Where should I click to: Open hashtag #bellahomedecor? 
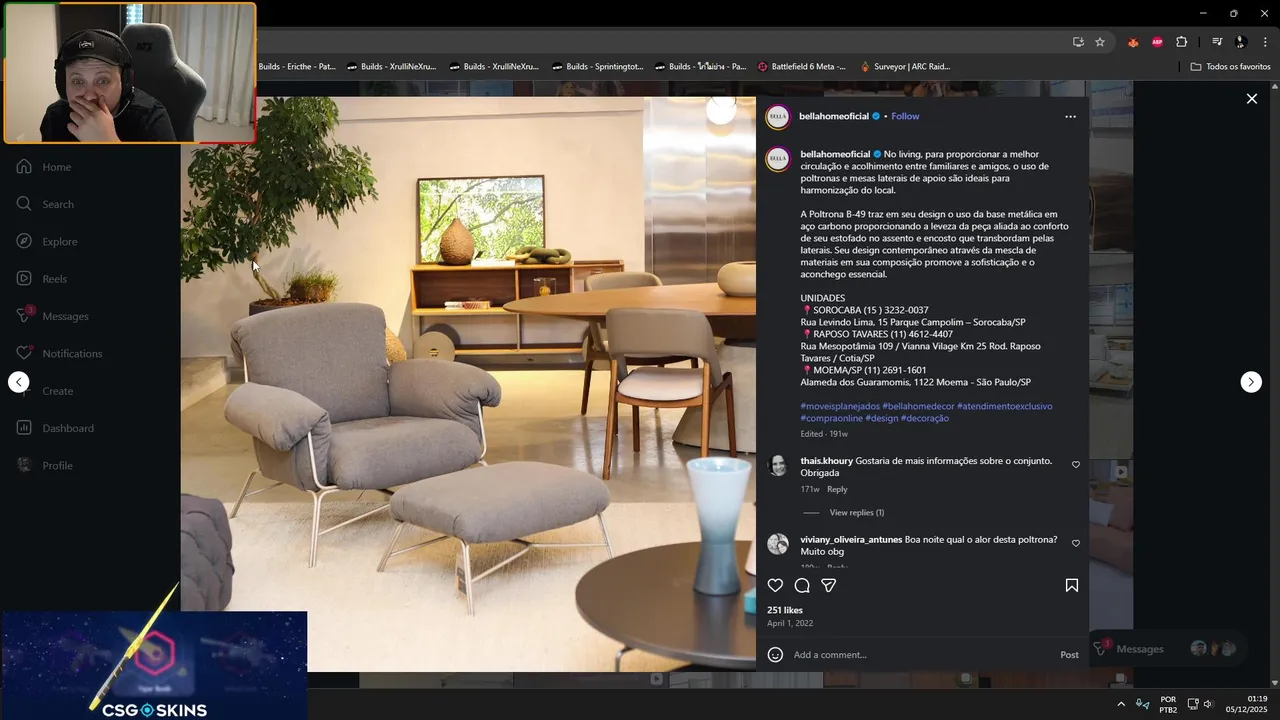(918, 406)
